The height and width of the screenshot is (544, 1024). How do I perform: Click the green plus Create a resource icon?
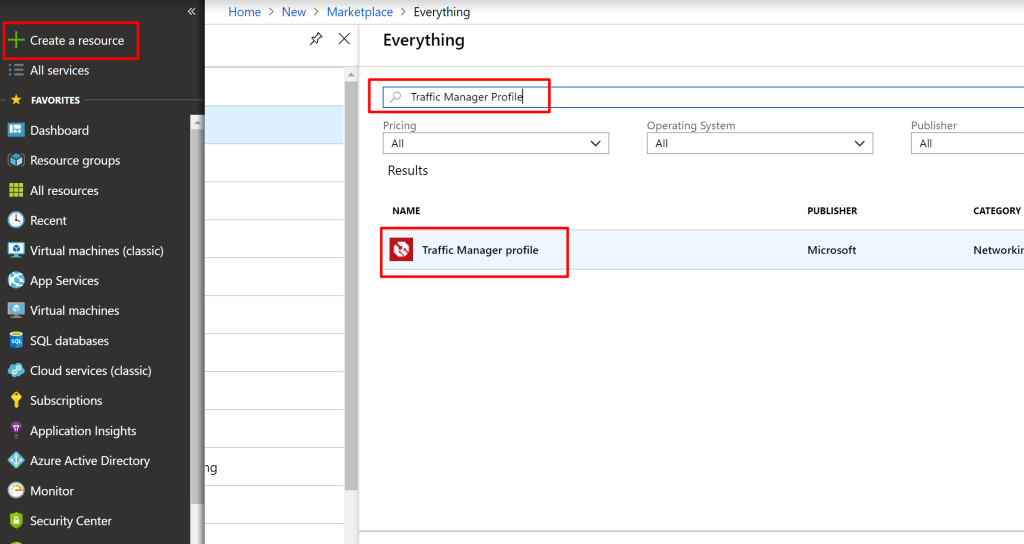point(16,40)
